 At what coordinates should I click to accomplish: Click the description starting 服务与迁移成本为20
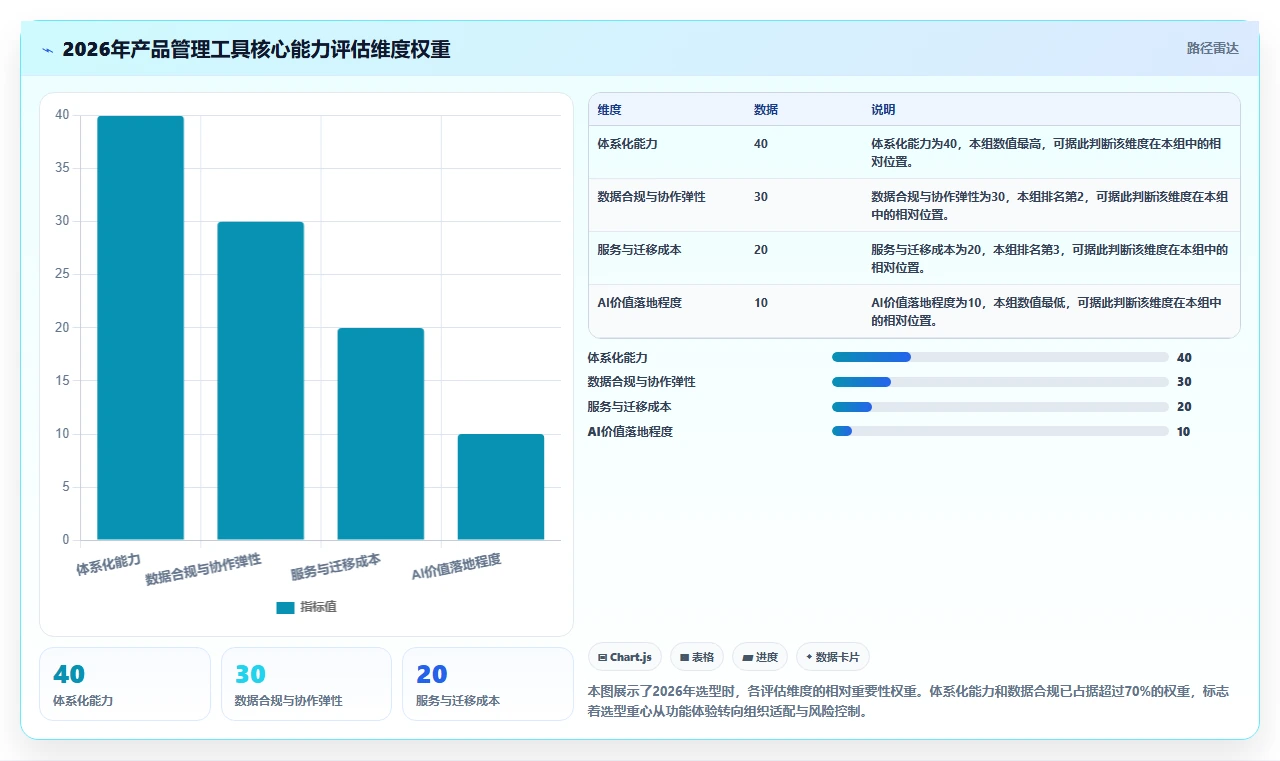click(x=1050, y=258)
